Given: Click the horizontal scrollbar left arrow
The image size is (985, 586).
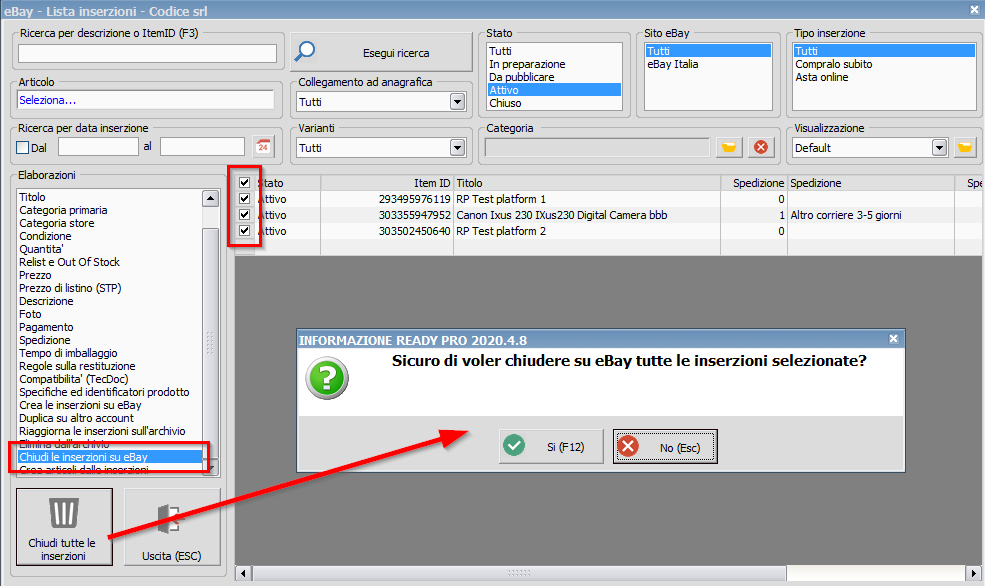Looking at the screenshot, I should click(x=243, y=573).
